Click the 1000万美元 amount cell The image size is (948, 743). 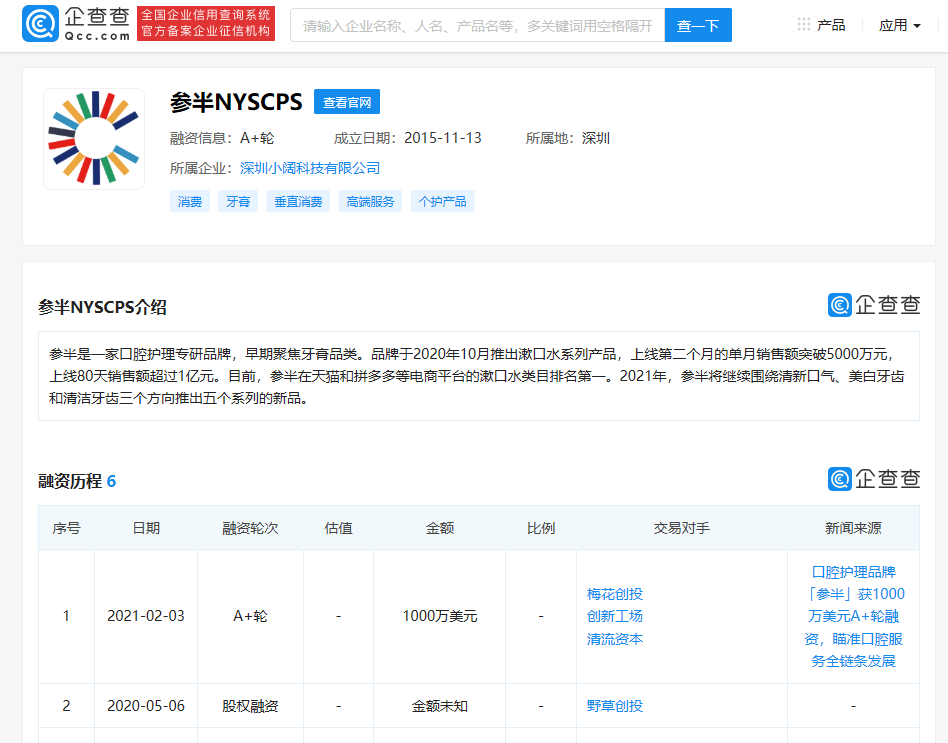[x=440, y=616]
